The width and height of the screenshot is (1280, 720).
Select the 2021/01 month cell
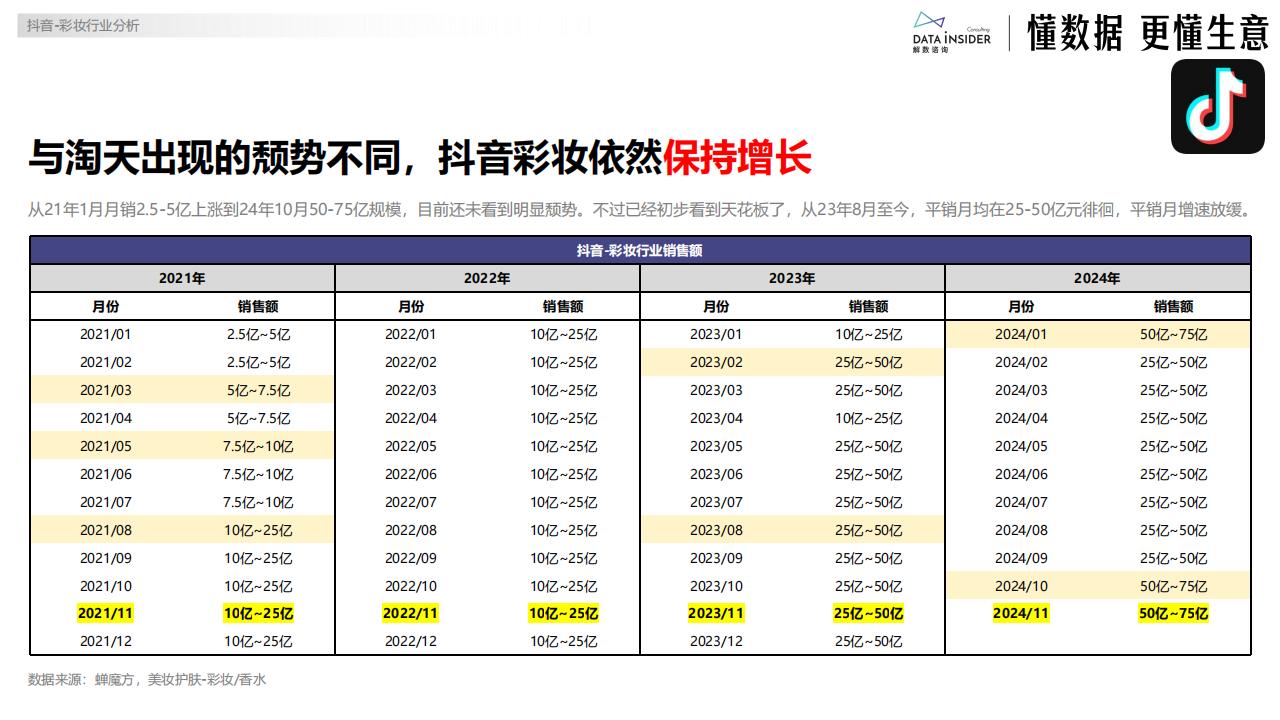coord(106,334)
